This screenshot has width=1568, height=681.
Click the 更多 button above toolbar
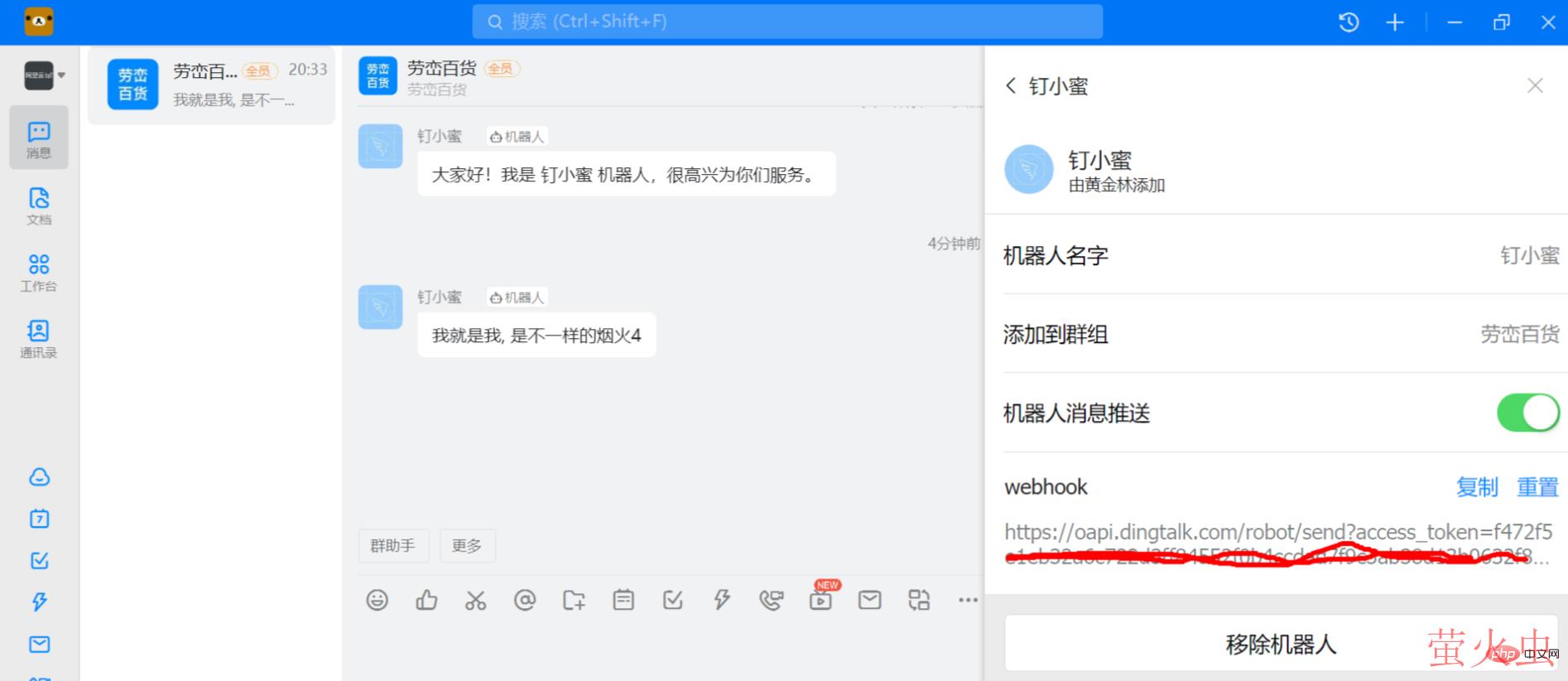467,546
